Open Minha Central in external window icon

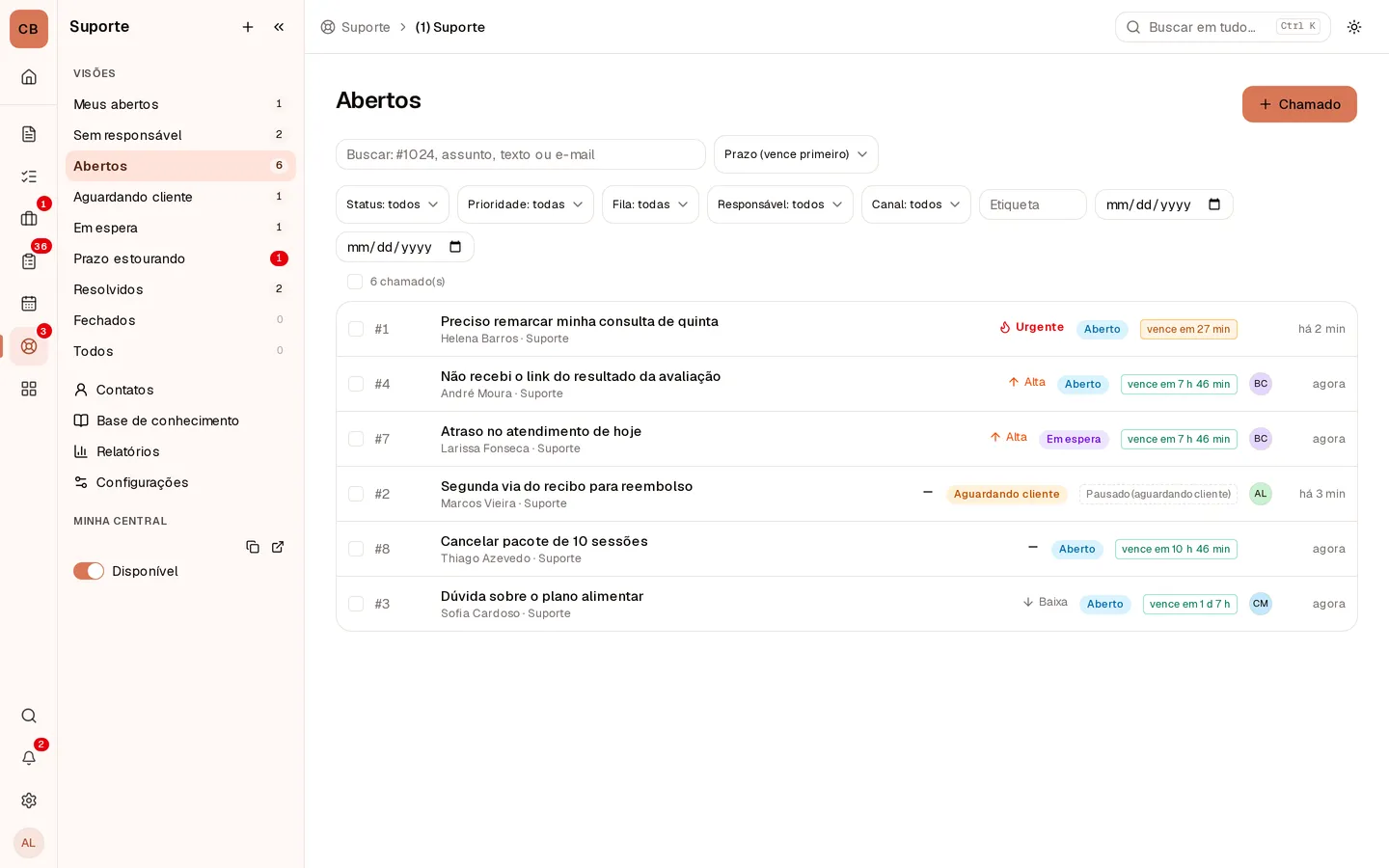[278, 547]
